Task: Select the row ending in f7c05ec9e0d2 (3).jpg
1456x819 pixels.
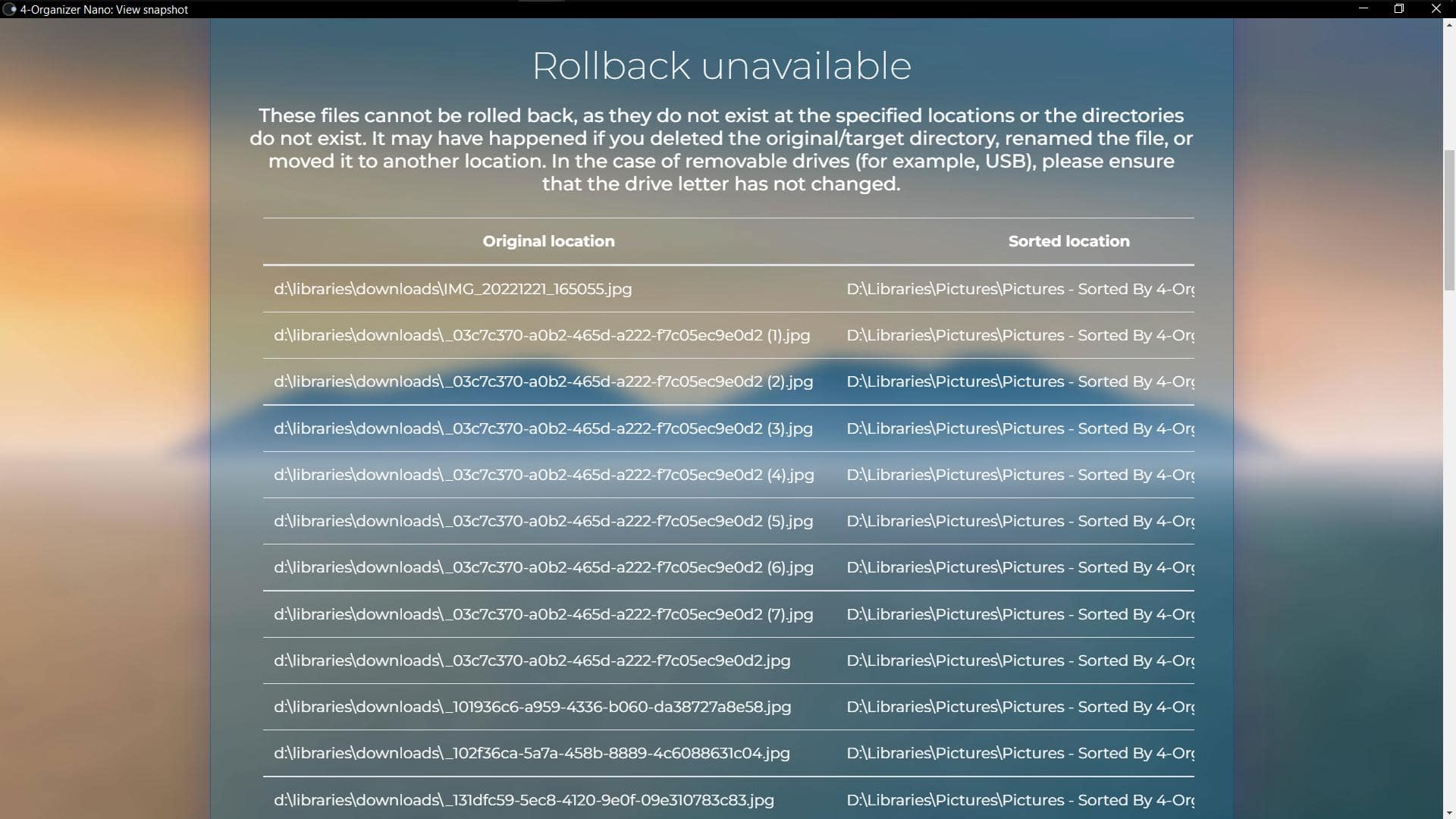Action: [x=543, y=428]
